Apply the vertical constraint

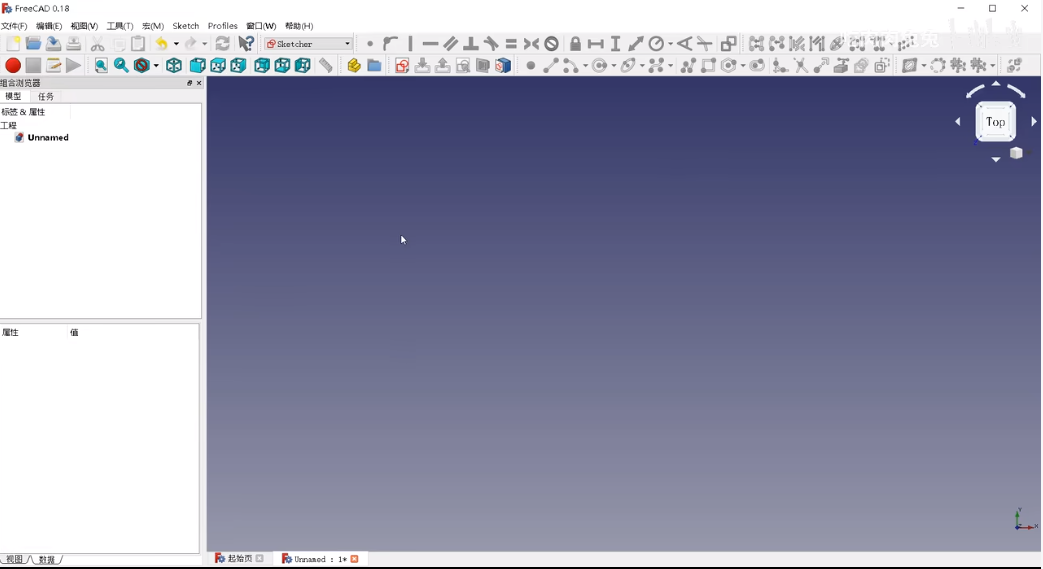[x=410, y=44]
